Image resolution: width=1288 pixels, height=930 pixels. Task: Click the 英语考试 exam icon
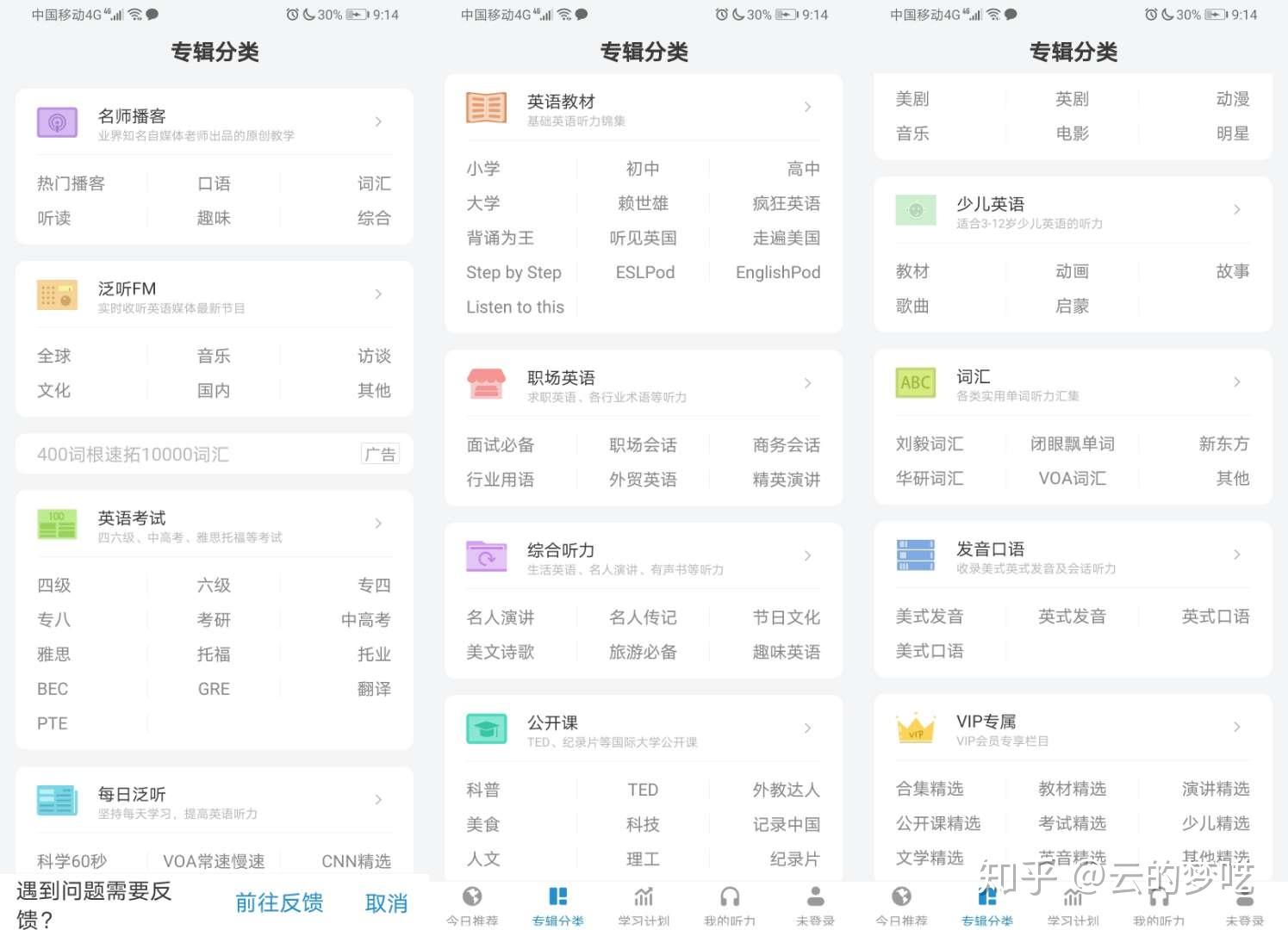[x=56, y=524]
